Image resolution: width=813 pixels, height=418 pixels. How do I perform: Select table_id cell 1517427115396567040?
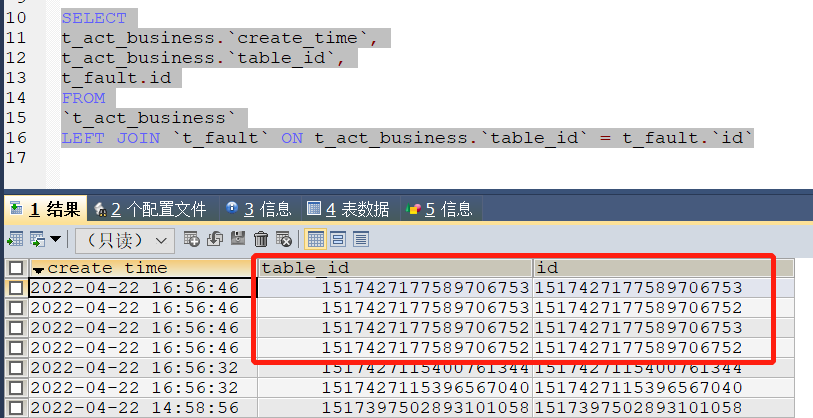point(395,388)
